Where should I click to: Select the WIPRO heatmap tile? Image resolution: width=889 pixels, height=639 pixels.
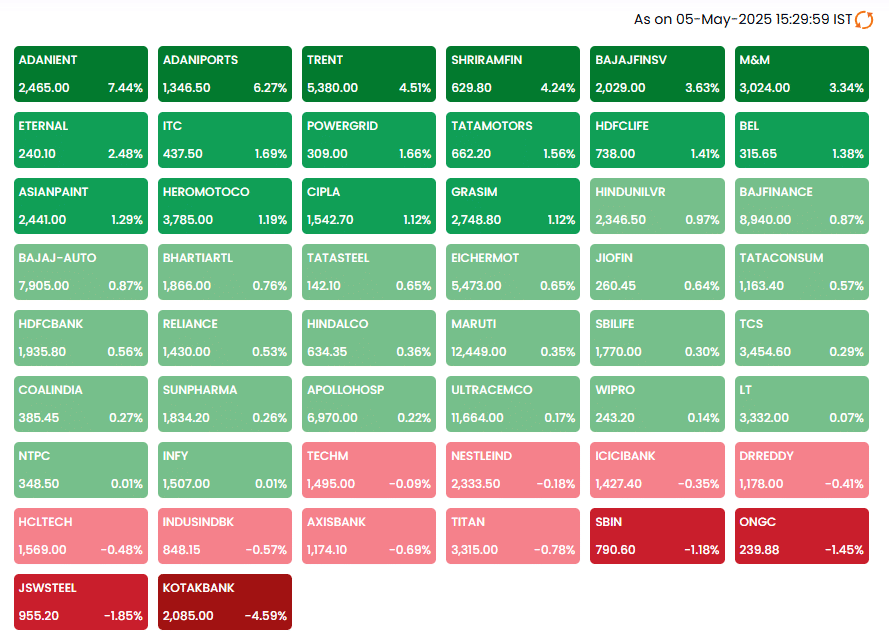pos(657,404)
